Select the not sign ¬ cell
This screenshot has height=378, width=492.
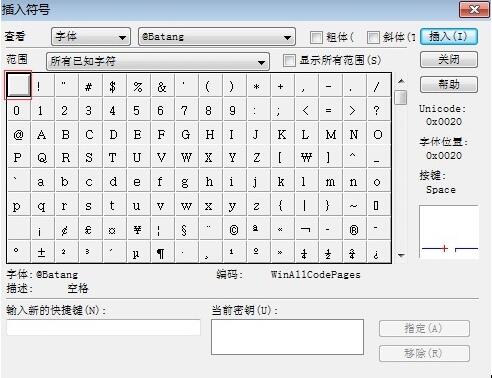[x=306, y=229]
